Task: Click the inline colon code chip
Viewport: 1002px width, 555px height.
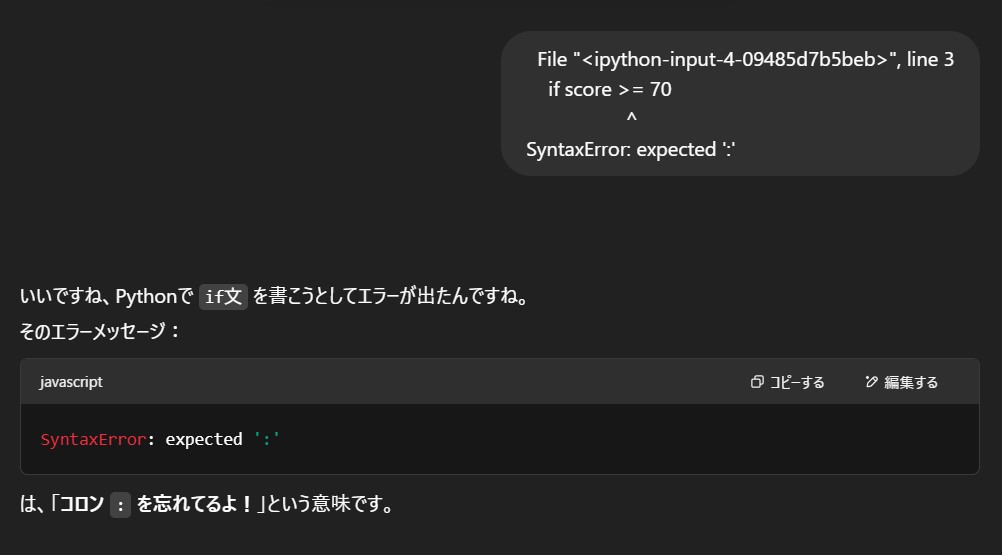Action: 120,506
